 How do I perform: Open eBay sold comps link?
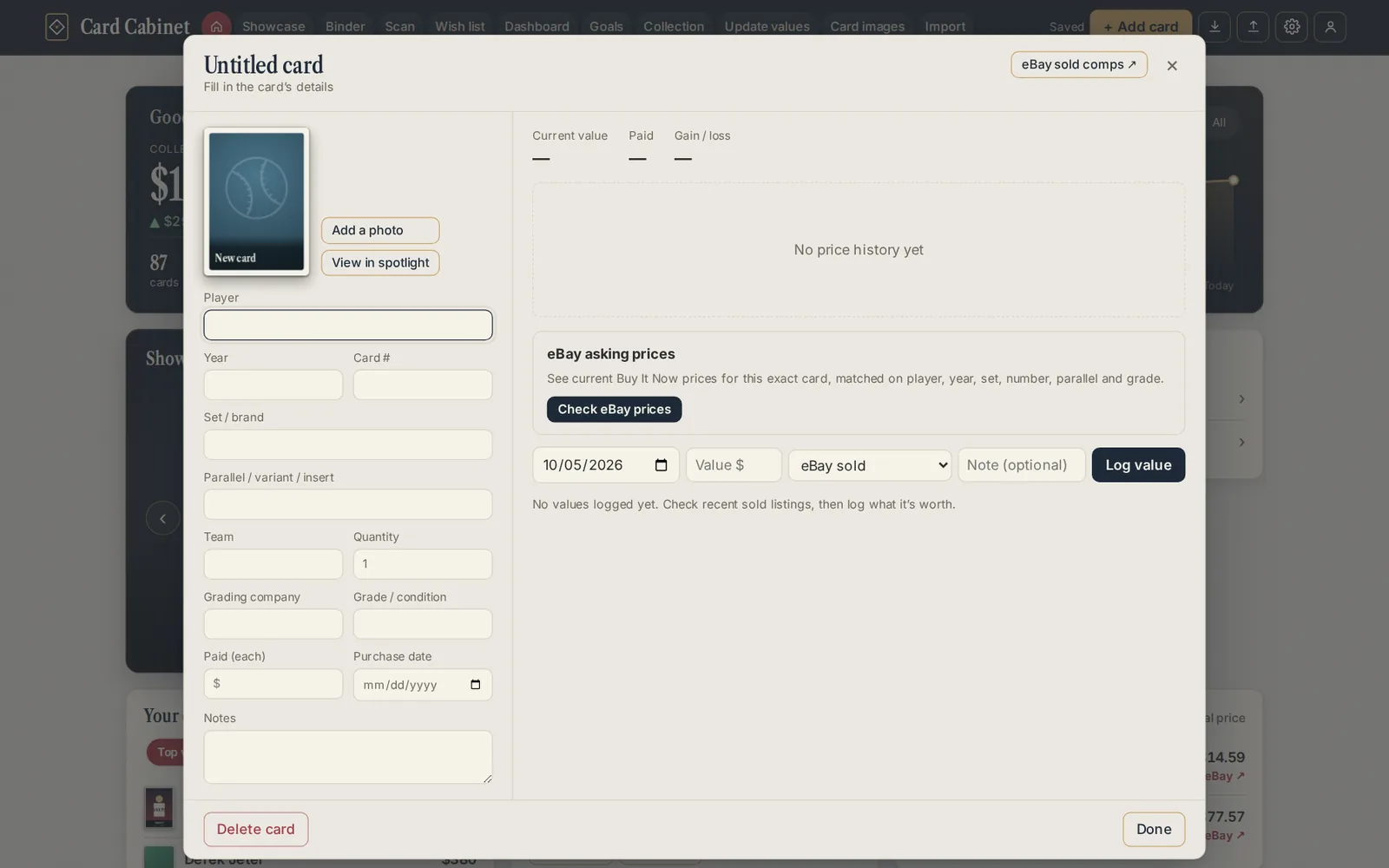[1079, 64]
